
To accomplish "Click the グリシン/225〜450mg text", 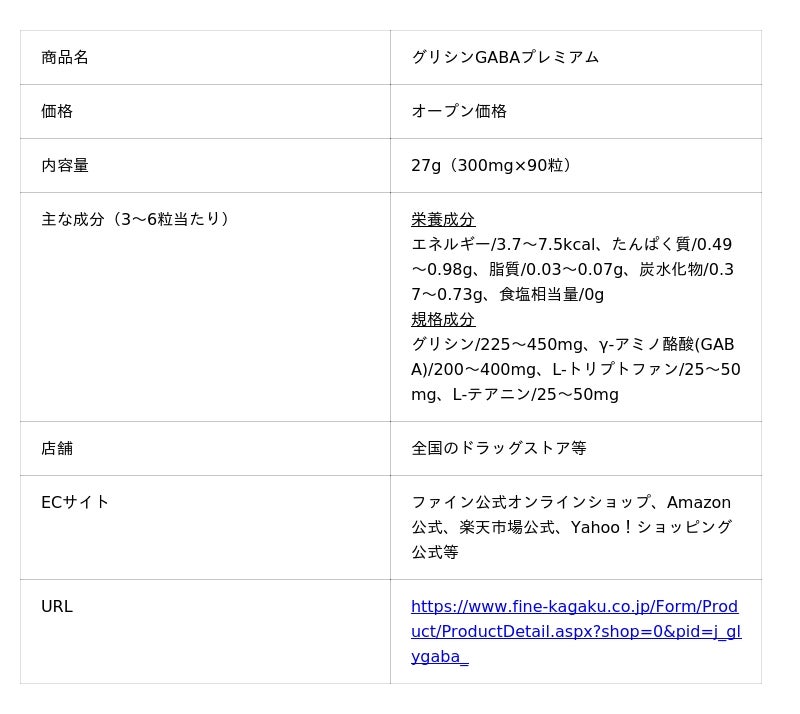I will tap(488, 345).
